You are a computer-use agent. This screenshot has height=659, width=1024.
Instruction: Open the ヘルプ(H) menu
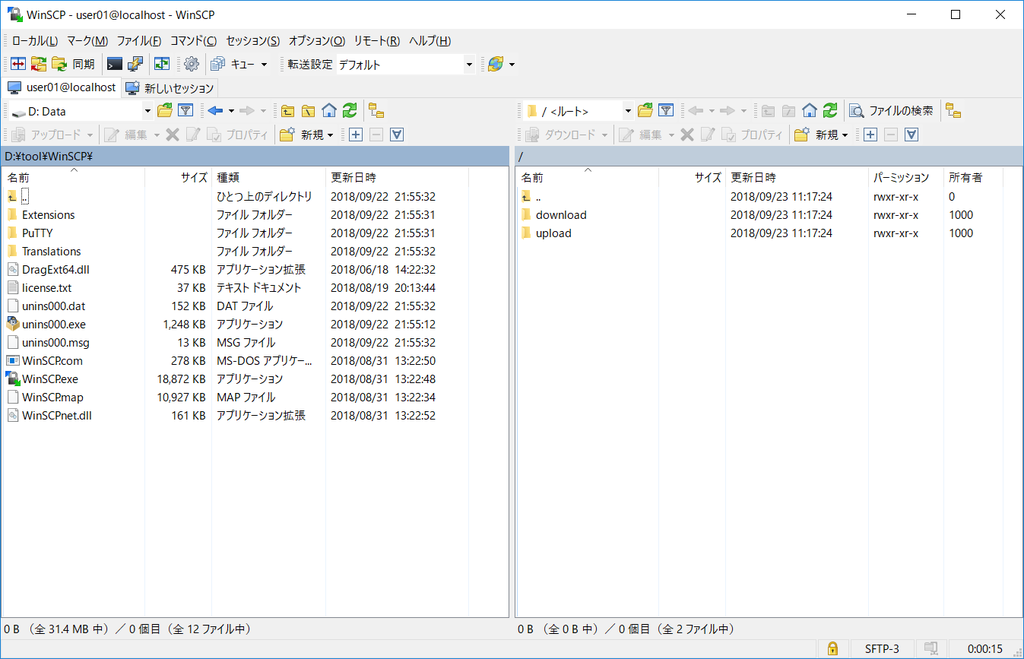pos(430,40)
